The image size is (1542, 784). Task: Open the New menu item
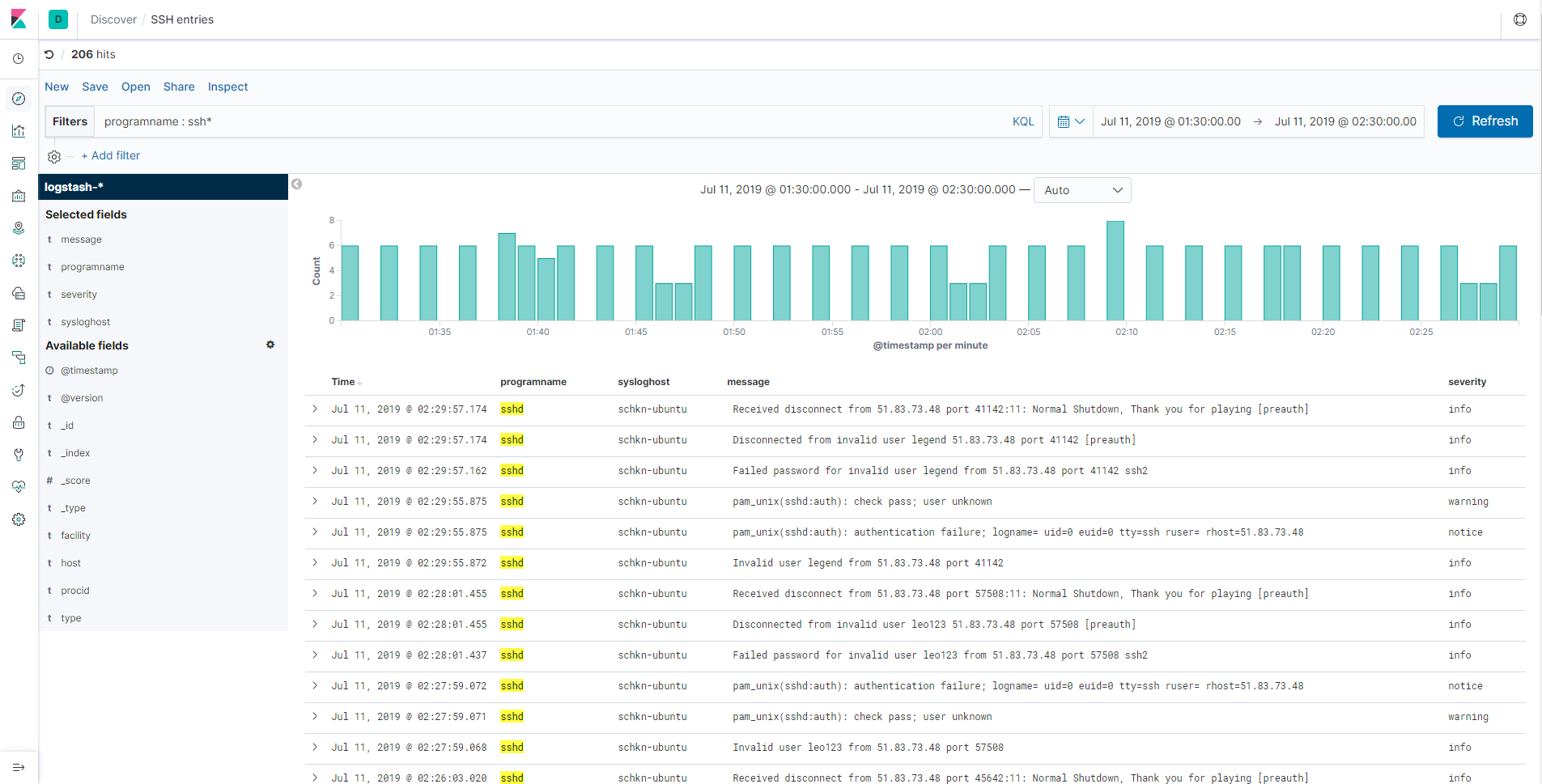pos(56,87)
